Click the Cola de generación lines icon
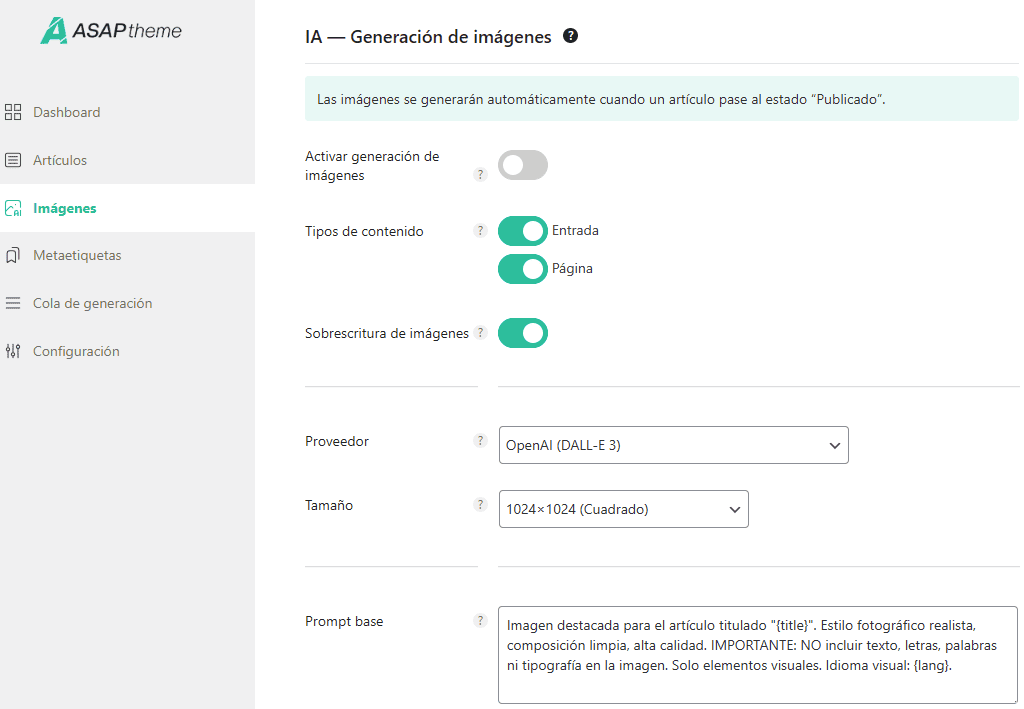Viewport: 1024px width, 709px height. click(x=13, y=303)
